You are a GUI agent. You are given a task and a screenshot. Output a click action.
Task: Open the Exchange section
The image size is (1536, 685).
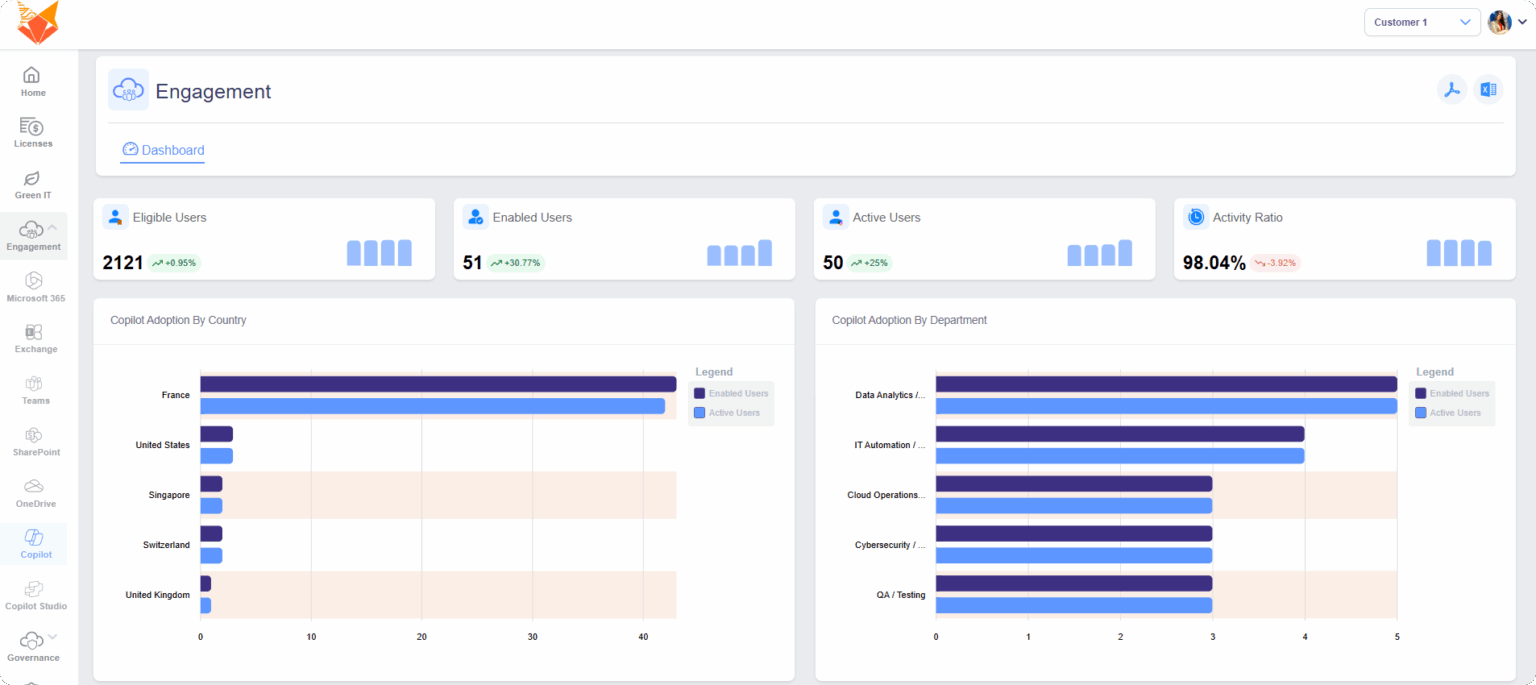(35, 338)
